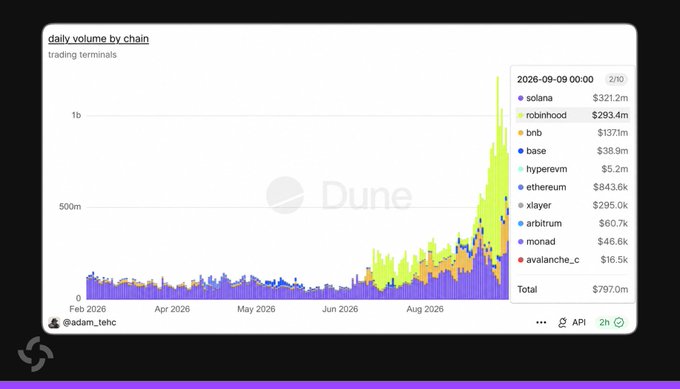Click the $137.1m bnb value
The image size is (680, 389).
point(612,133)
